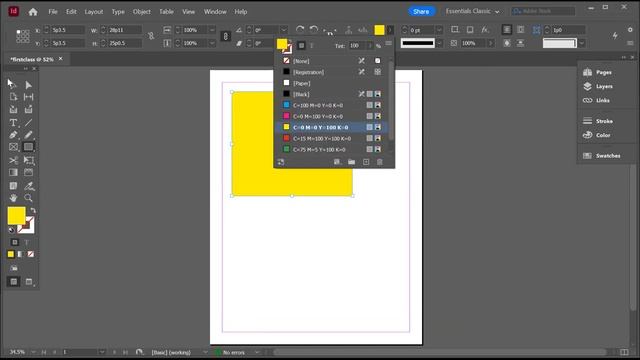Select the Rectangle tool

(x=28, y=147)
